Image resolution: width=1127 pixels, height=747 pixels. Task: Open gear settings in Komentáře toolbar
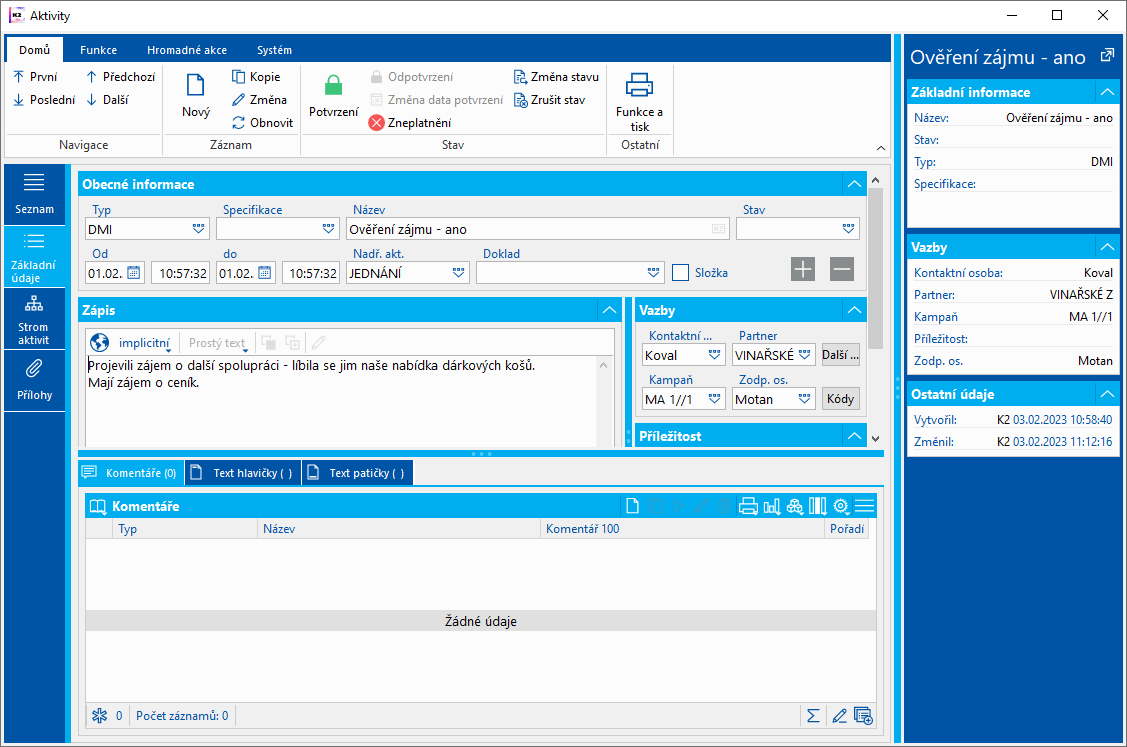(841, 506)
